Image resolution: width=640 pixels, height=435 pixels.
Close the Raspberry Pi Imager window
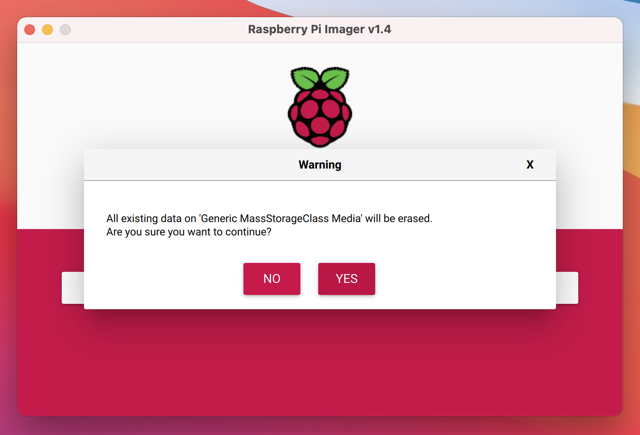point(30,30)
